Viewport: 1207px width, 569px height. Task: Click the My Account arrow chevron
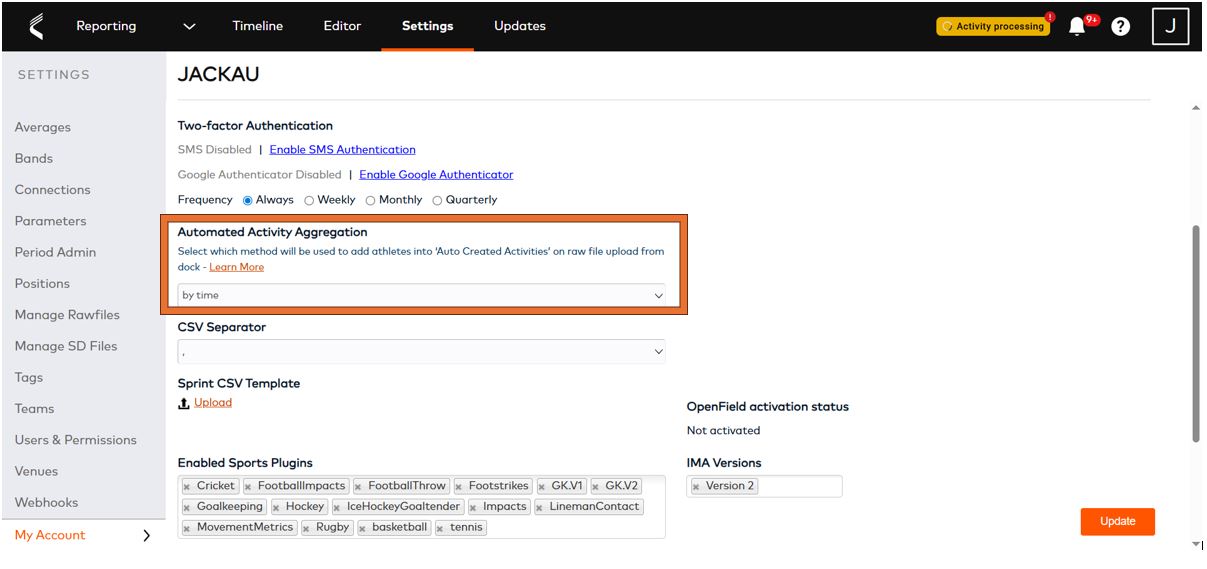coord(147,535)
